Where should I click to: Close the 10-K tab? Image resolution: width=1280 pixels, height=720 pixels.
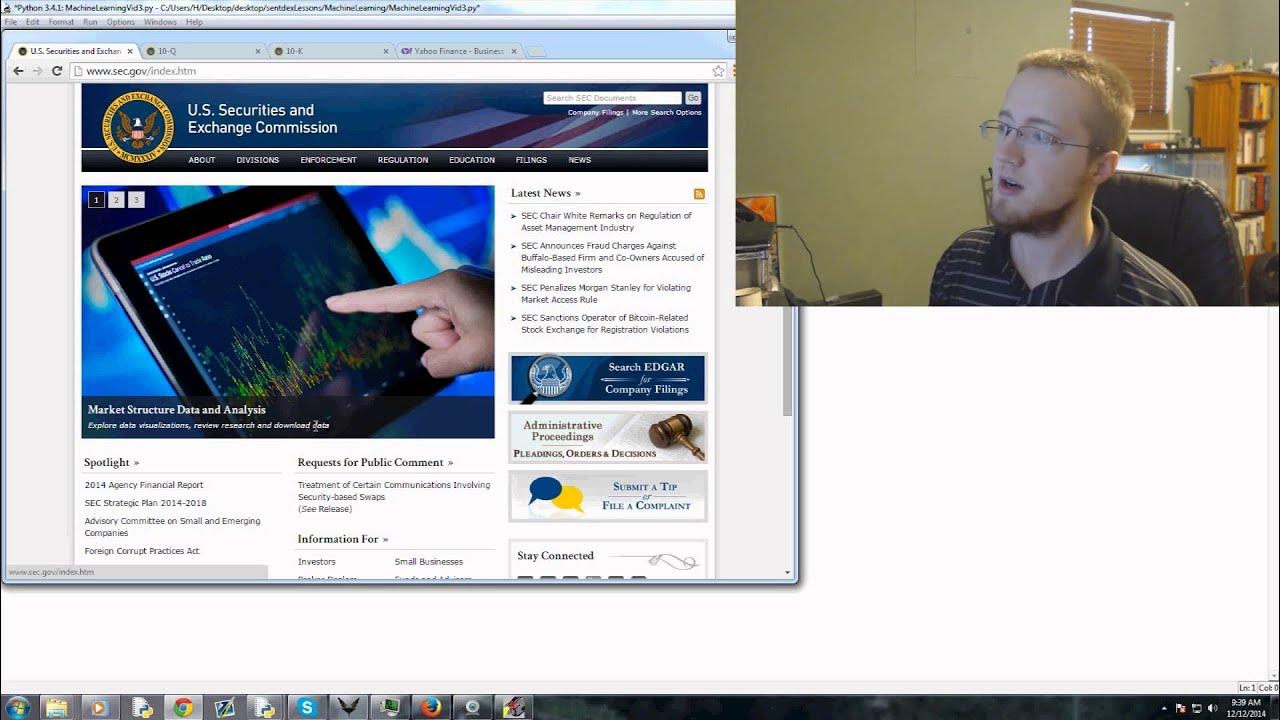[386, 51]
